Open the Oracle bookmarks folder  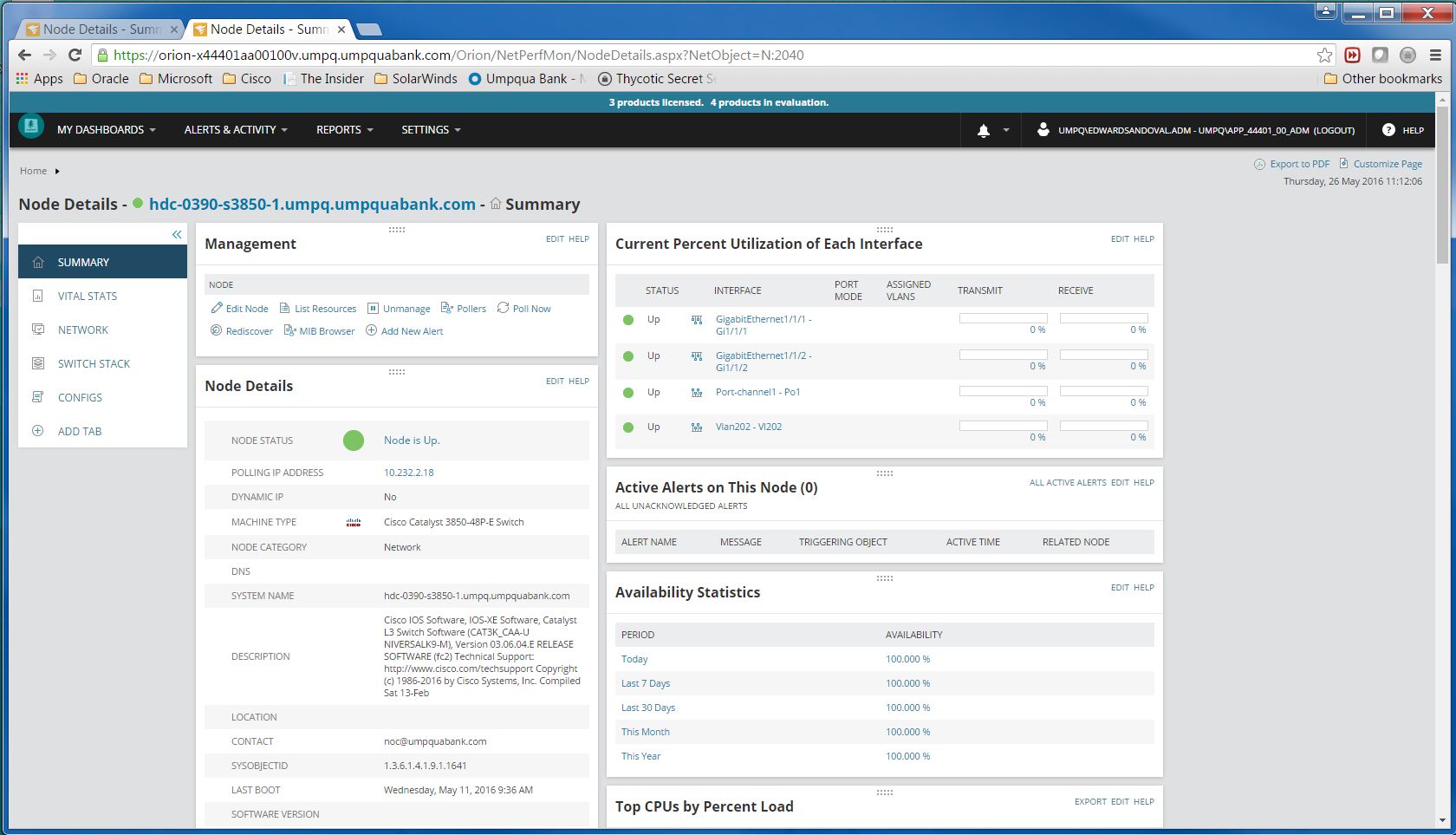pos(101,79)
